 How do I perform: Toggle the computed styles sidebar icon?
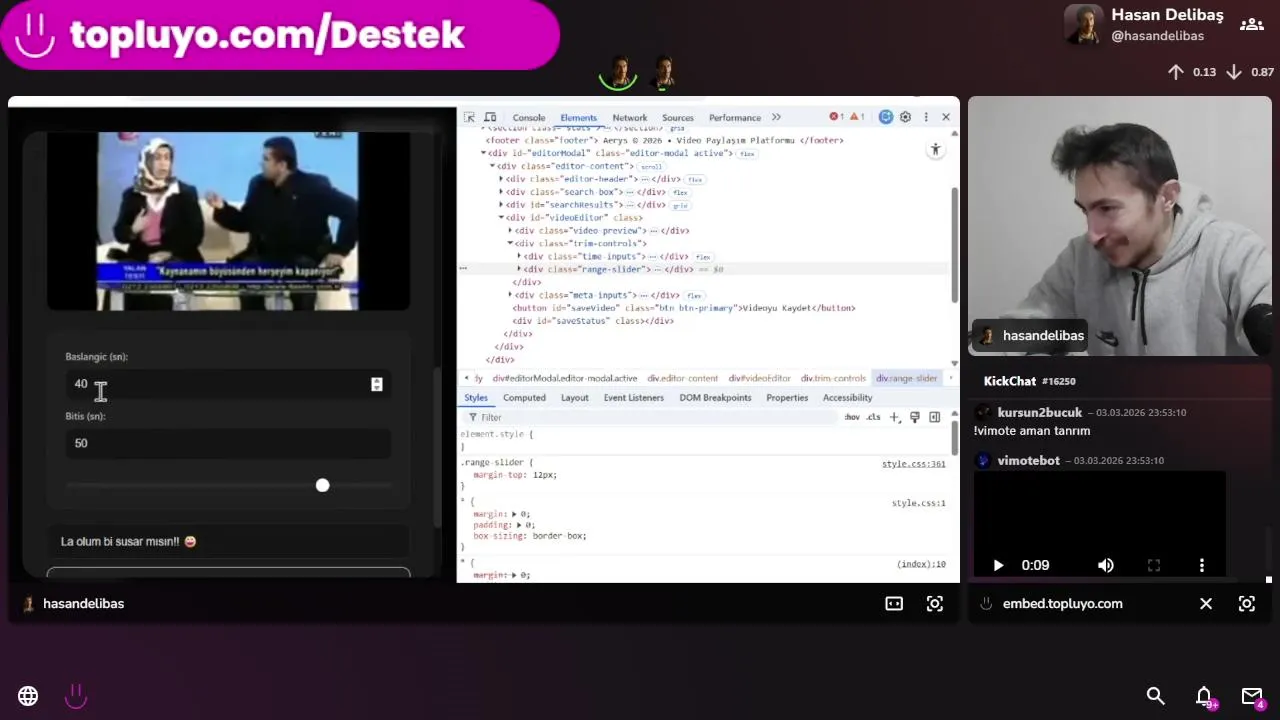click(934, 417)
